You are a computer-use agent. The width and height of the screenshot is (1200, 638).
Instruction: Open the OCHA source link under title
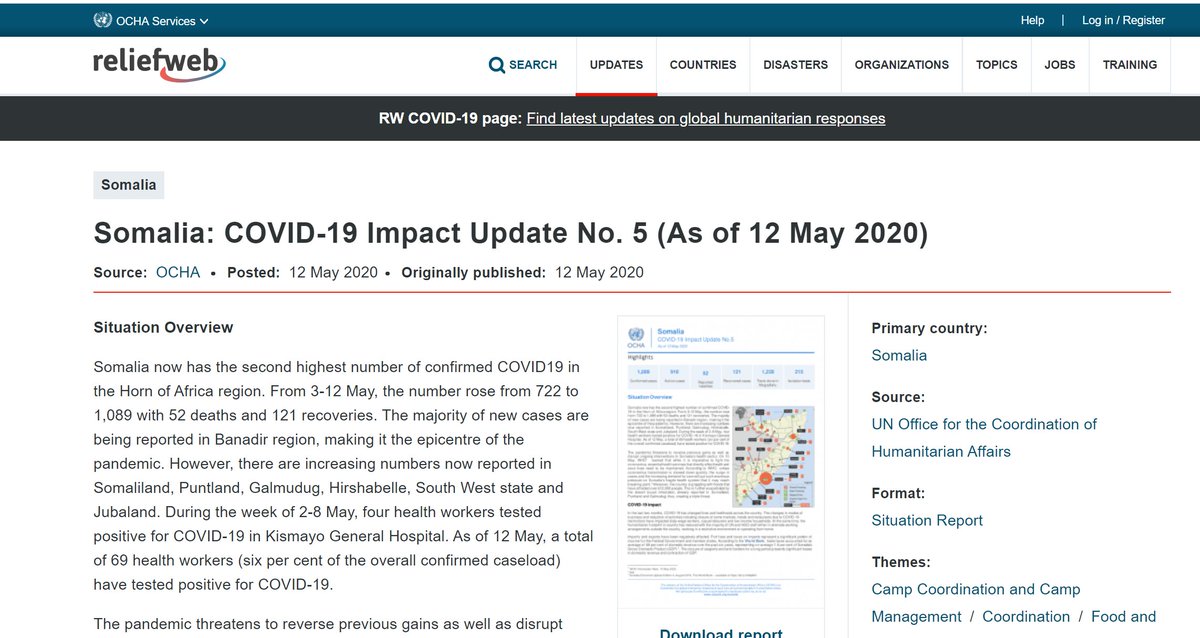(178, 272)
